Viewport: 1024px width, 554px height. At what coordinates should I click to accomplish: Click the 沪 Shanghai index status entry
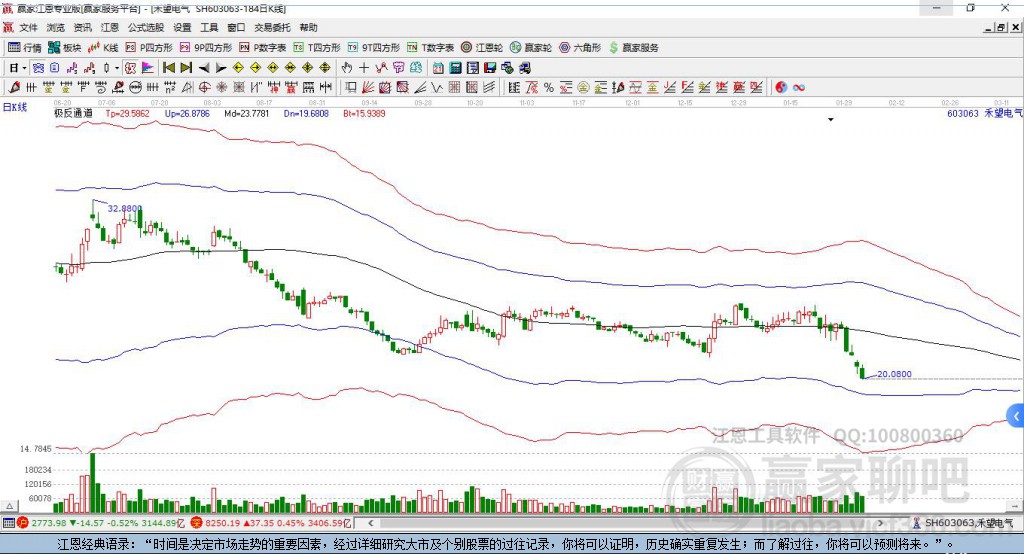click(101, 523)
